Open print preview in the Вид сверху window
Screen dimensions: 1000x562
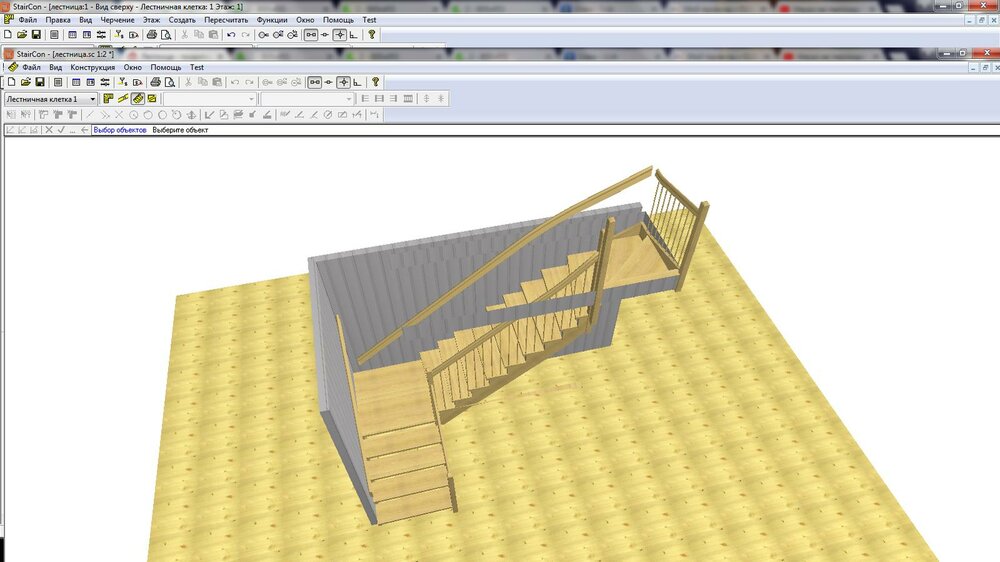pos(166,35)
